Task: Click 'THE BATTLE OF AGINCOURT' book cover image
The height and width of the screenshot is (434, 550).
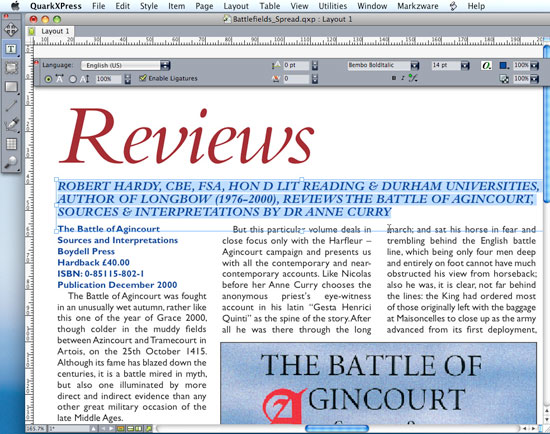Action: tap(378, 383)
